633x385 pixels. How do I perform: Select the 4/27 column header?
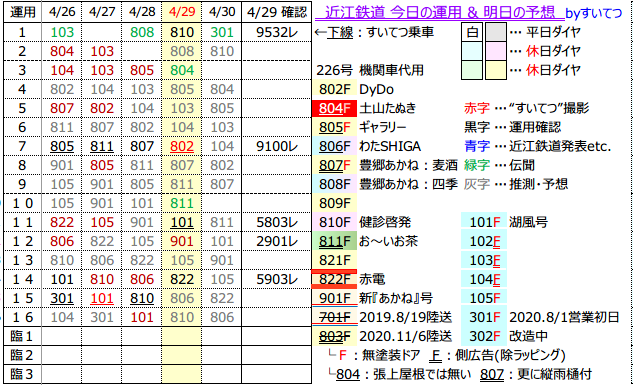click(102, 12)
